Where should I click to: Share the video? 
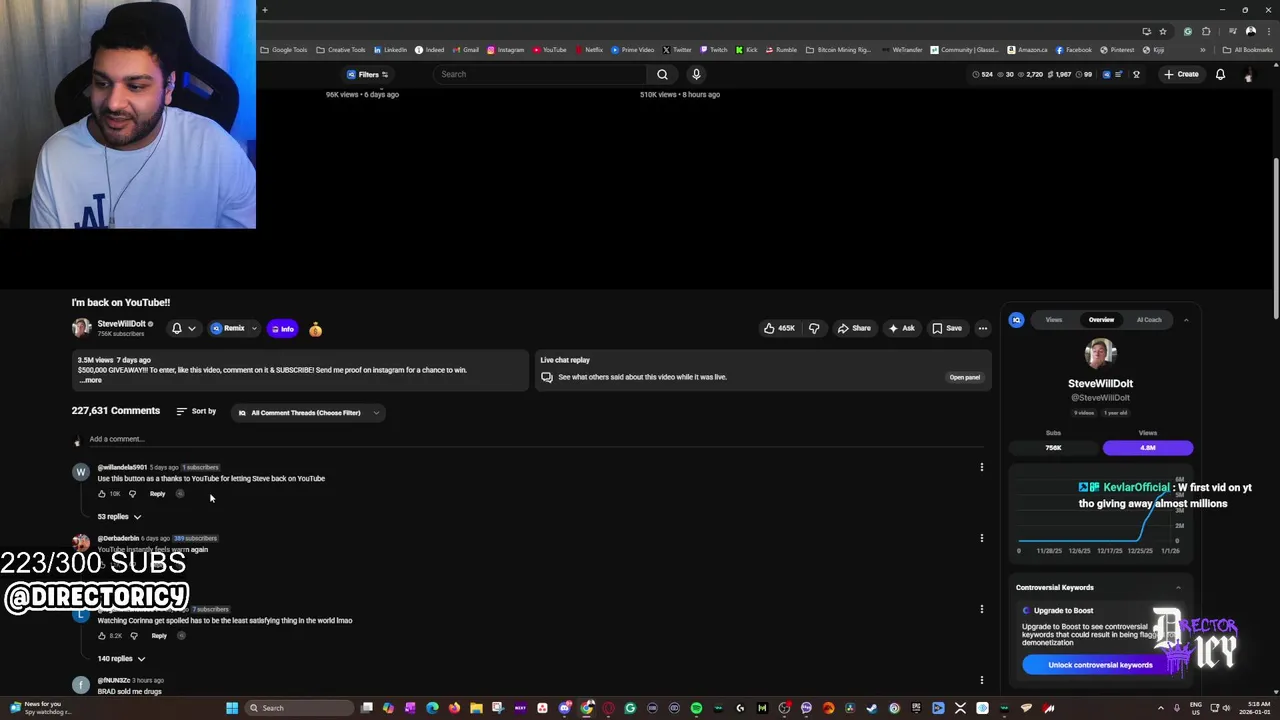[854, 328]
